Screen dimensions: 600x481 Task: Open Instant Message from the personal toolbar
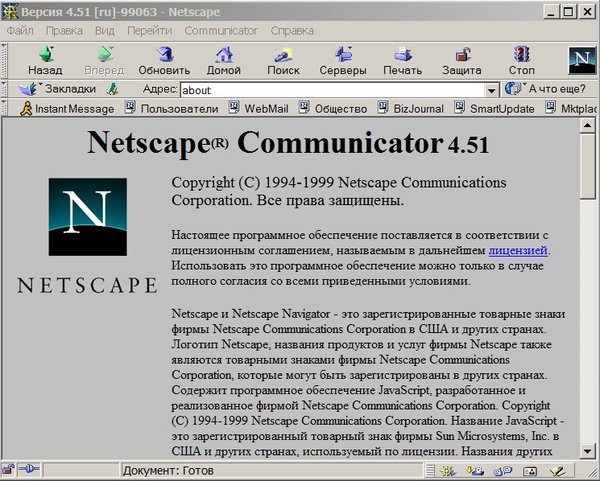pyautogui.click(x=67, y=109)
